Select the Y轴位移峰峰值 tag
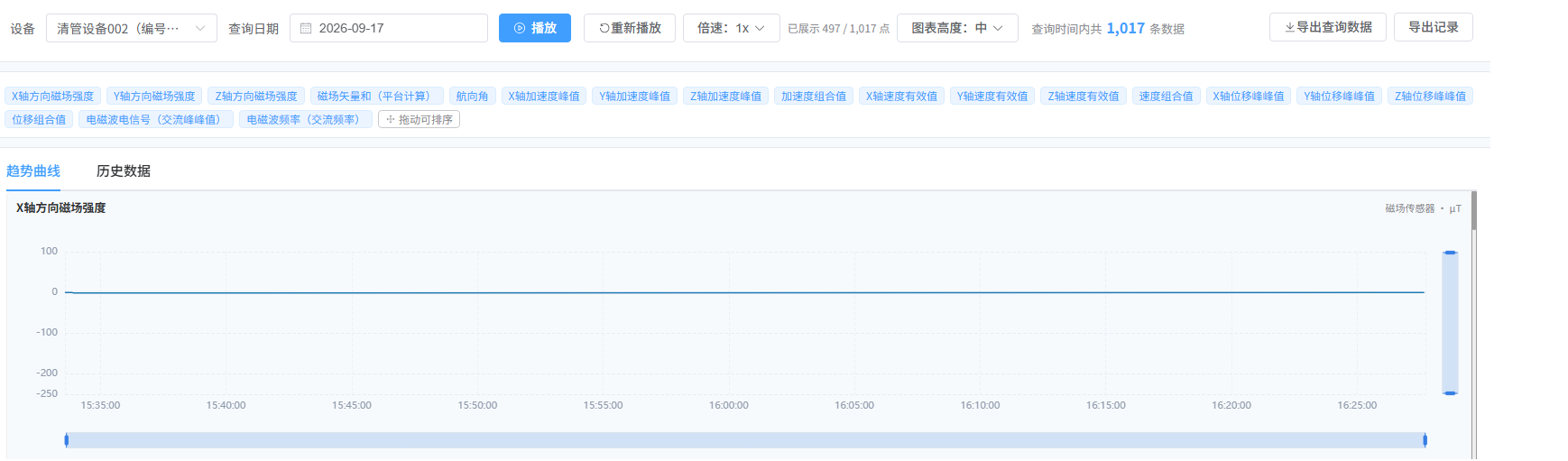 coord(1340,96)
